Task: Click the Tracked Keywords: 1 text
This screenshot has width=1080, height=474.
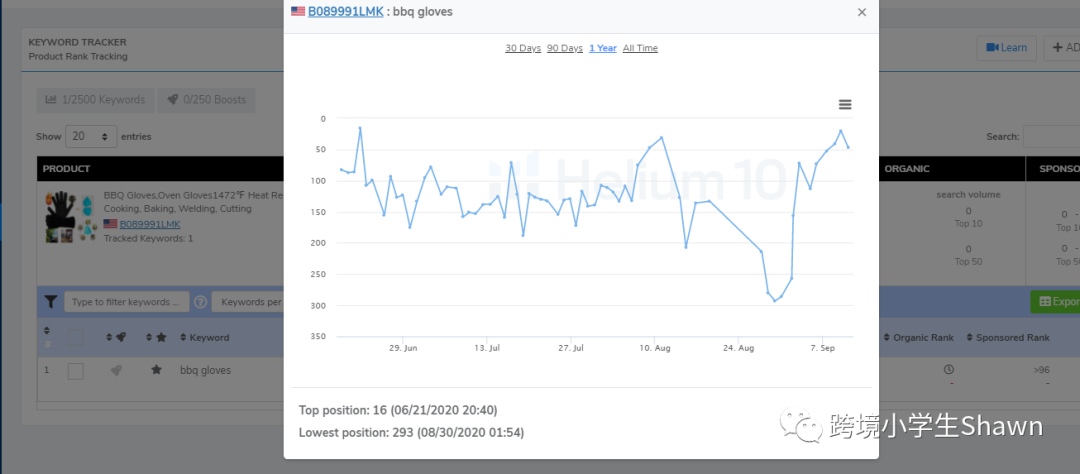Action: pos(148,238)
